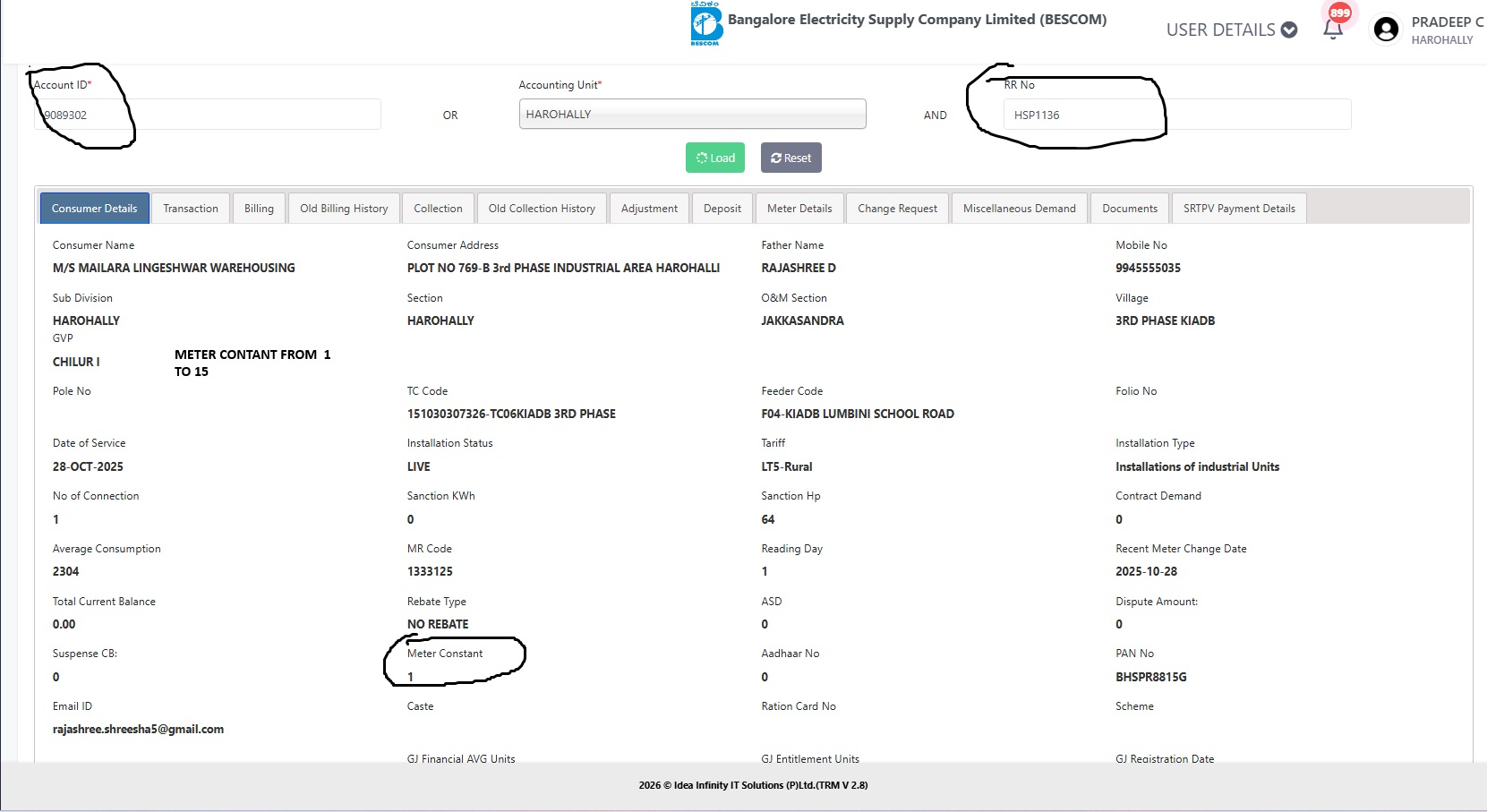Click the RR No input field

click(1177, 115)
